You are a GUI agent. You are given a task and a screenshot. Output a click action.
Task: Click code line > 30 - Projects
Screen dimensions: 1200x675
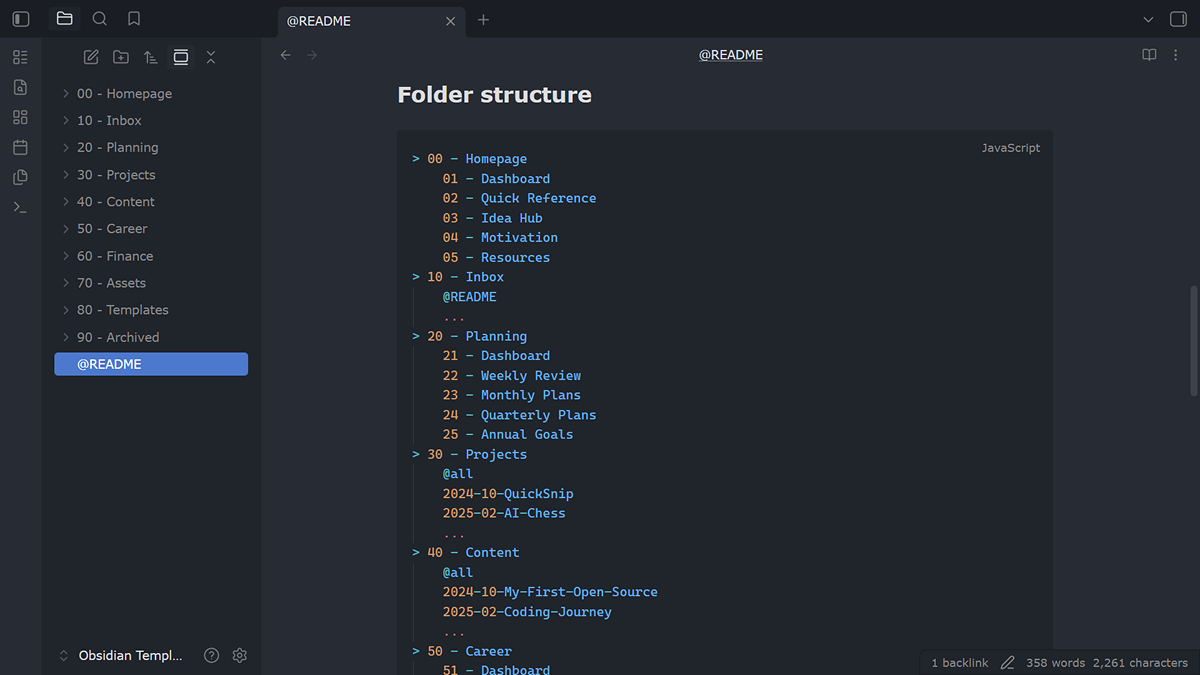(x=469, y=454)
